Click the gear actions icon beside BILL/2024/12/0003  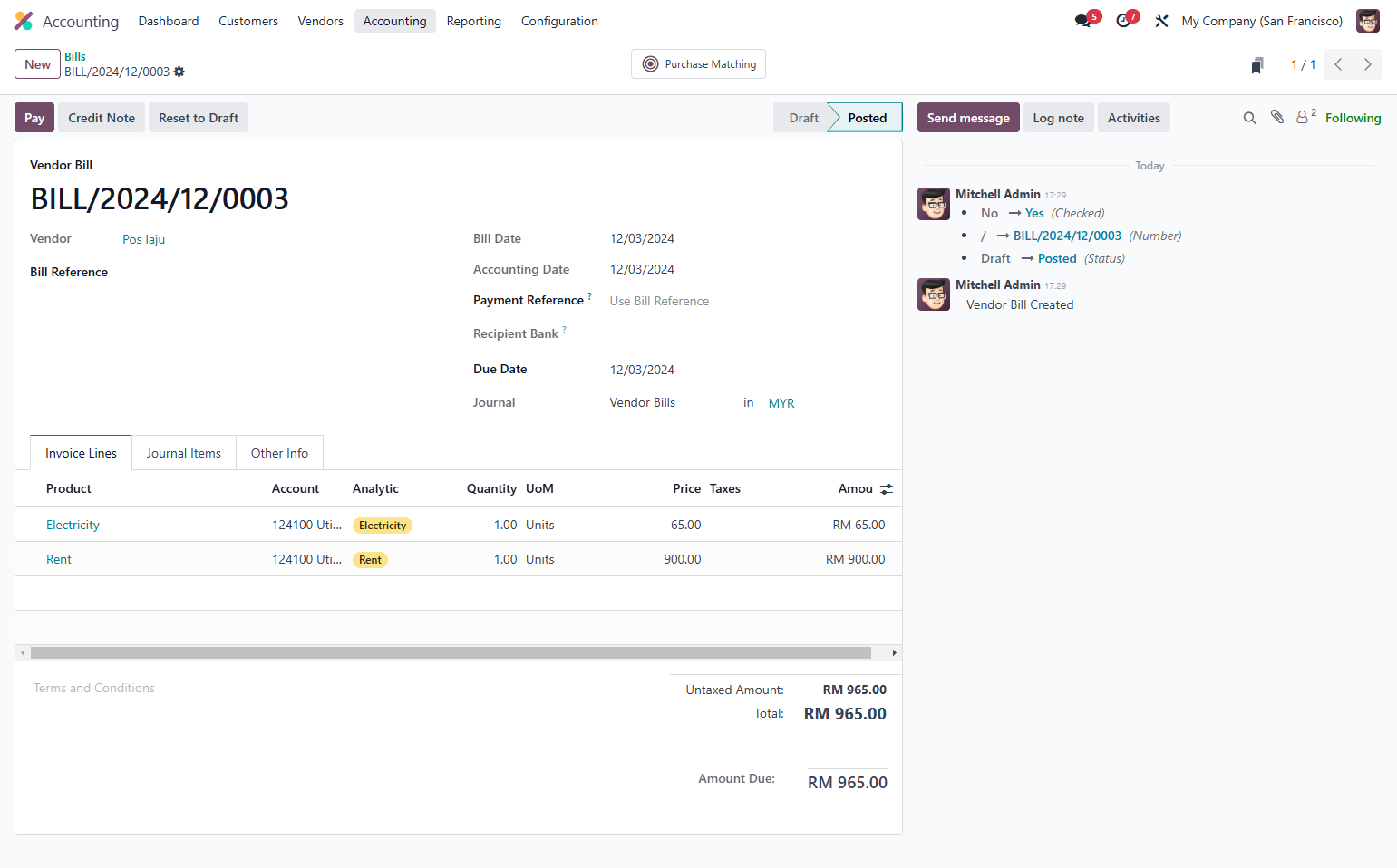pyautogui.click(x=179, y=72)
